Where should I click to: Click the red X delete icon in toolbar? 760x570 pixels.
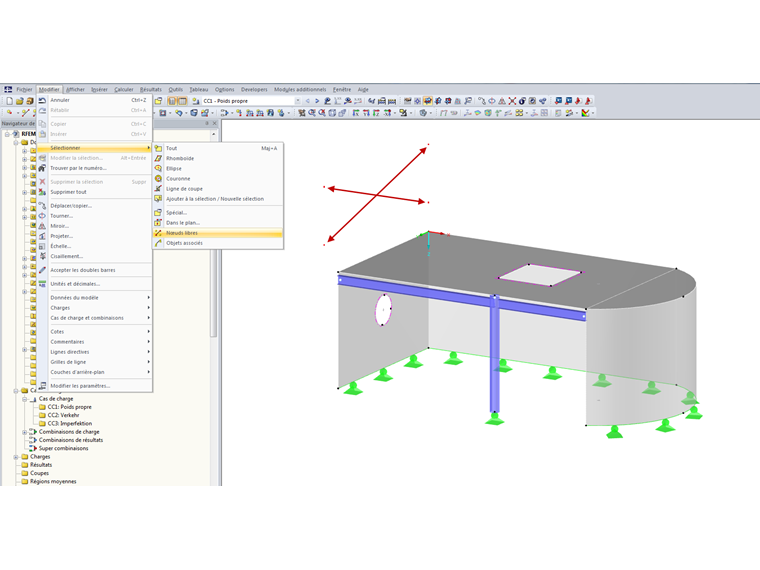coord(512,101)
